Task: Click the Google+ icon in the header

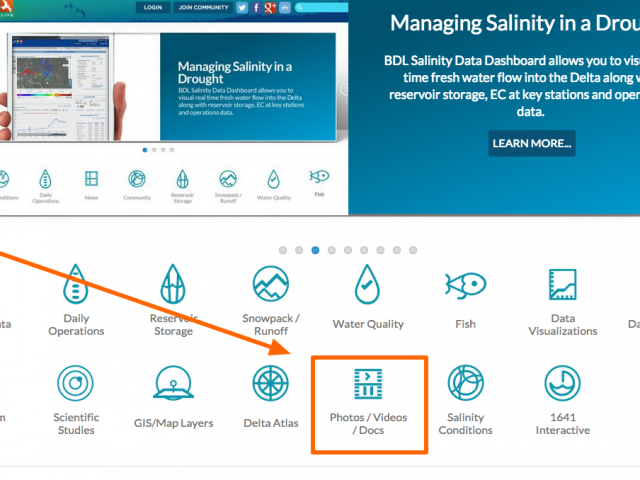Action: [x=270, y=7]
